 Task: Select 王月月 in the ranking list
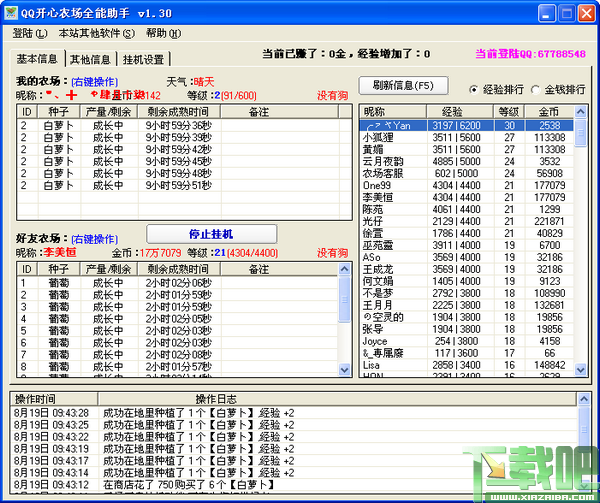click(x=466, y=305)
